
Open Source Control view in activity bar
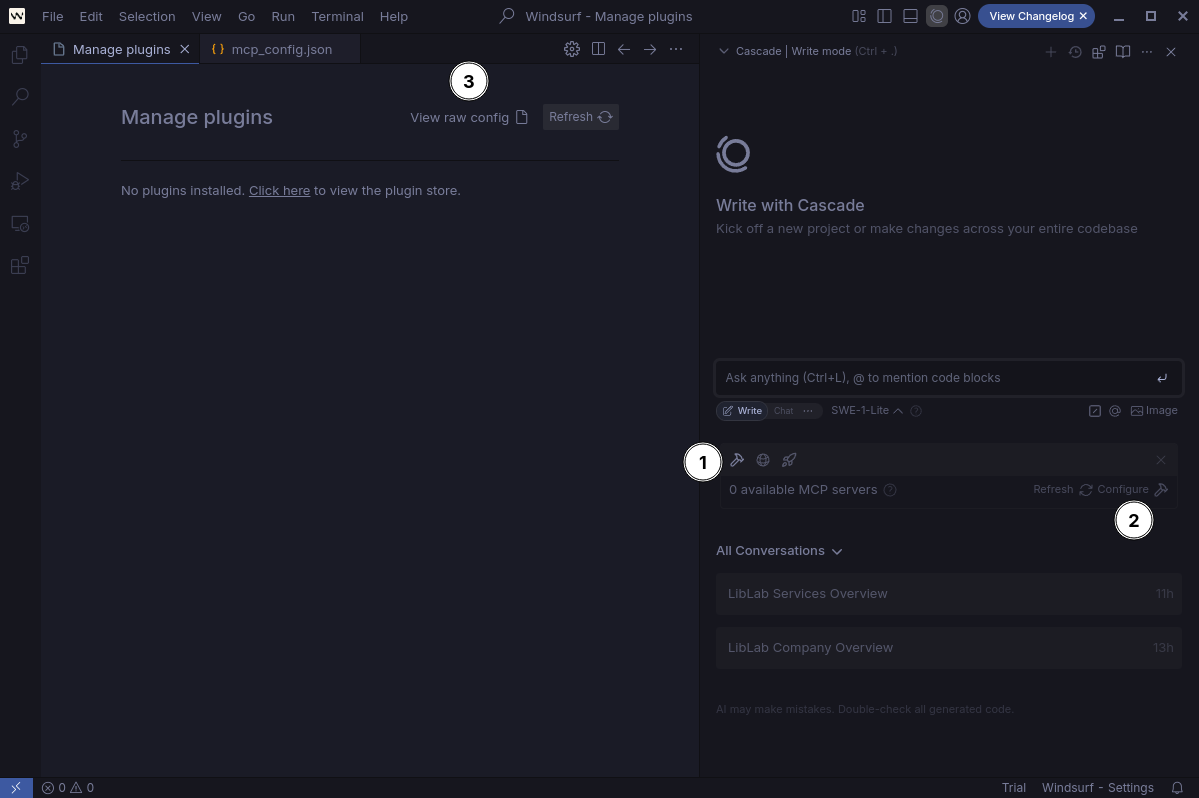click(20, 138)
